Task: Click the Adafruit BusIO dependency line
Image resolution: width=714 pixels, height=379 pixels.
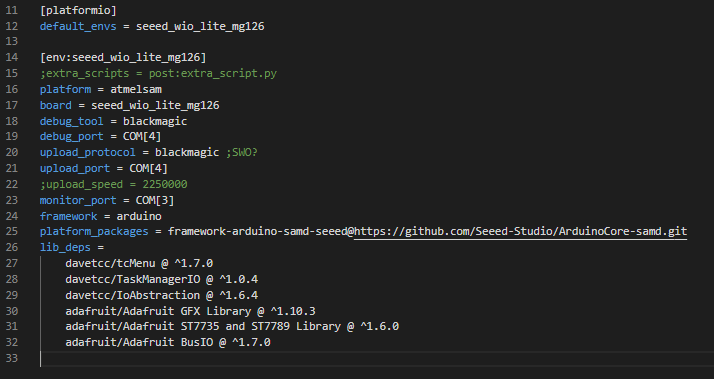Action: pos(168,343)
